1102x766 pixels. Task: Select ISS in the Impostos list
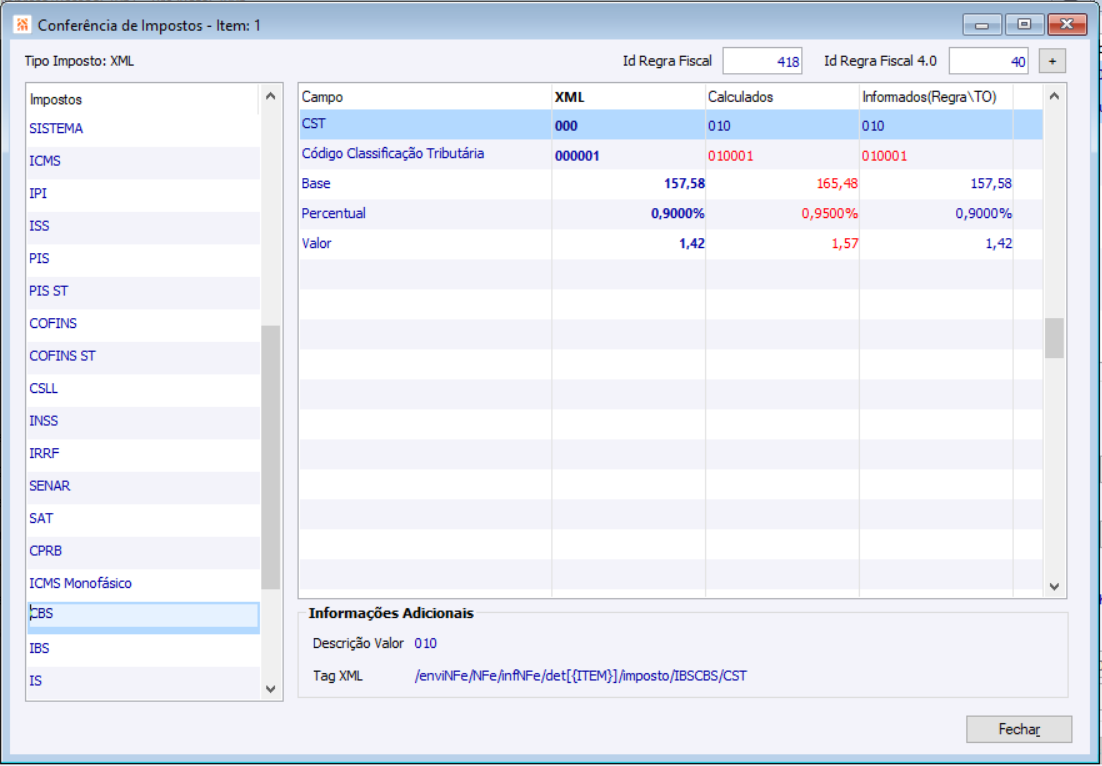coord(143,226)
